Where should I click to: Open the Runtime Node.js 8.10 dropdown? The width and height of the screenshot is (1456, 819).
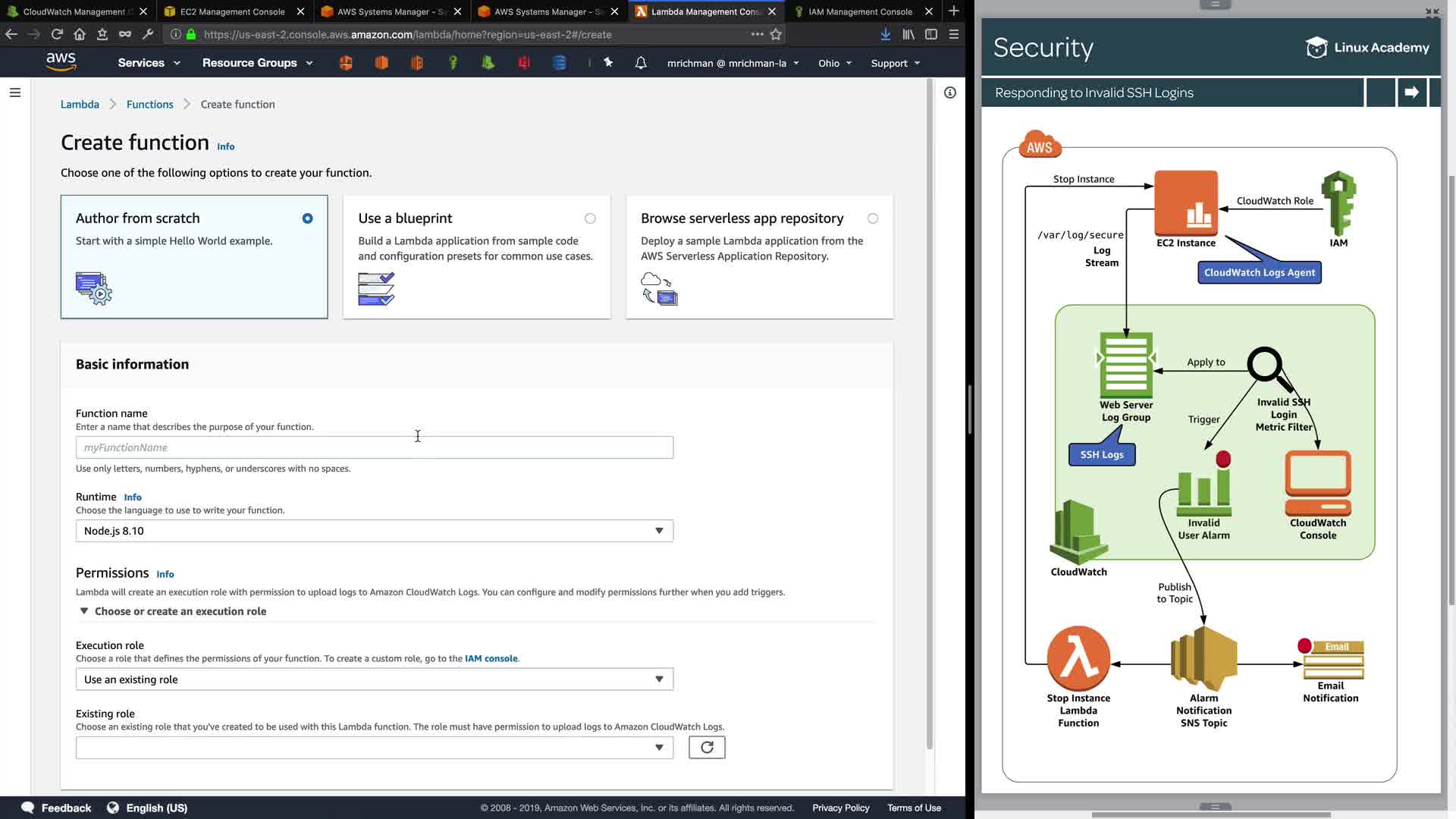coord(374,531)
